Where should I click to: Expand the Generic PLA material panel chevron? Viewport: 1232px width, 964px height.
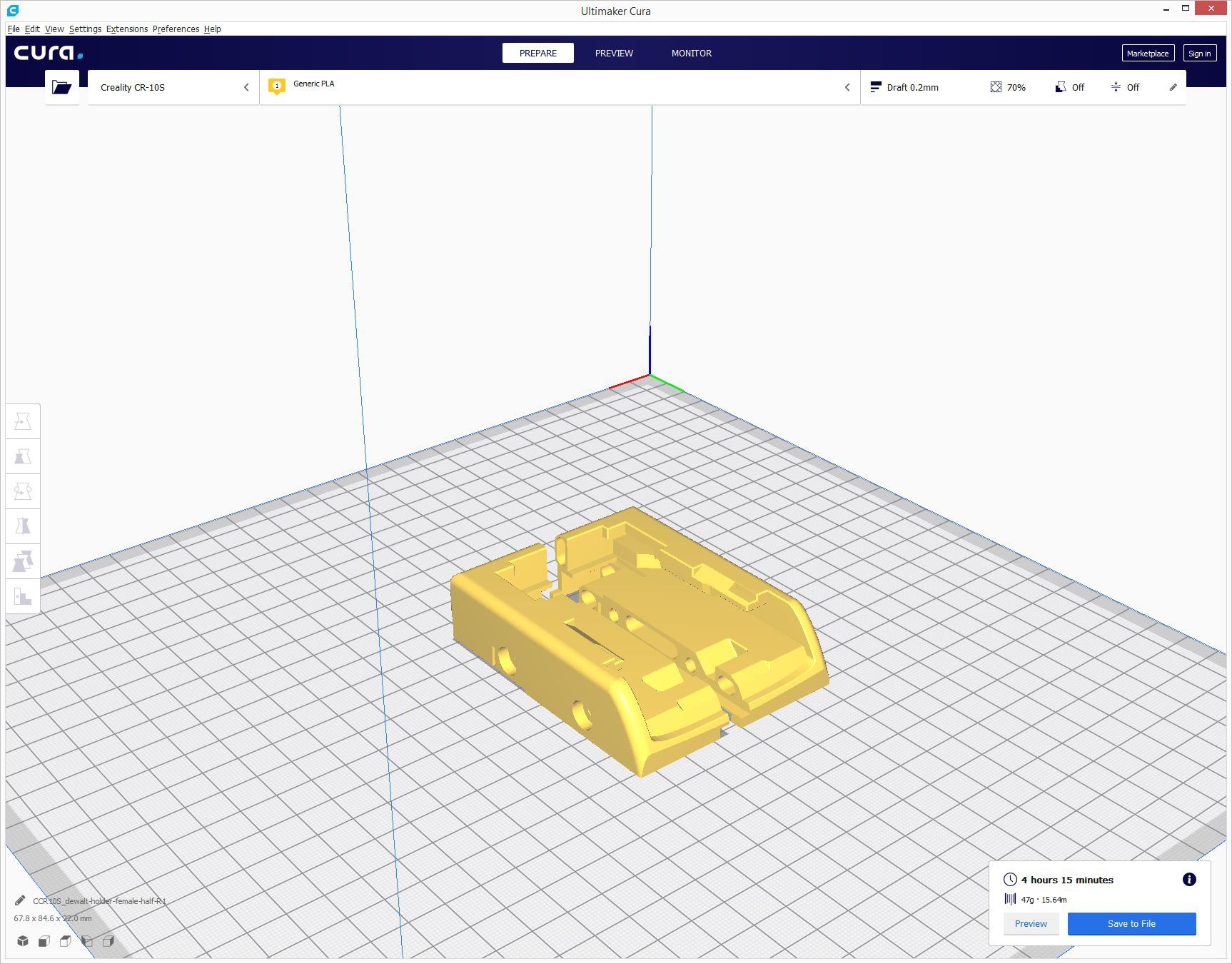tap(847, 87)
